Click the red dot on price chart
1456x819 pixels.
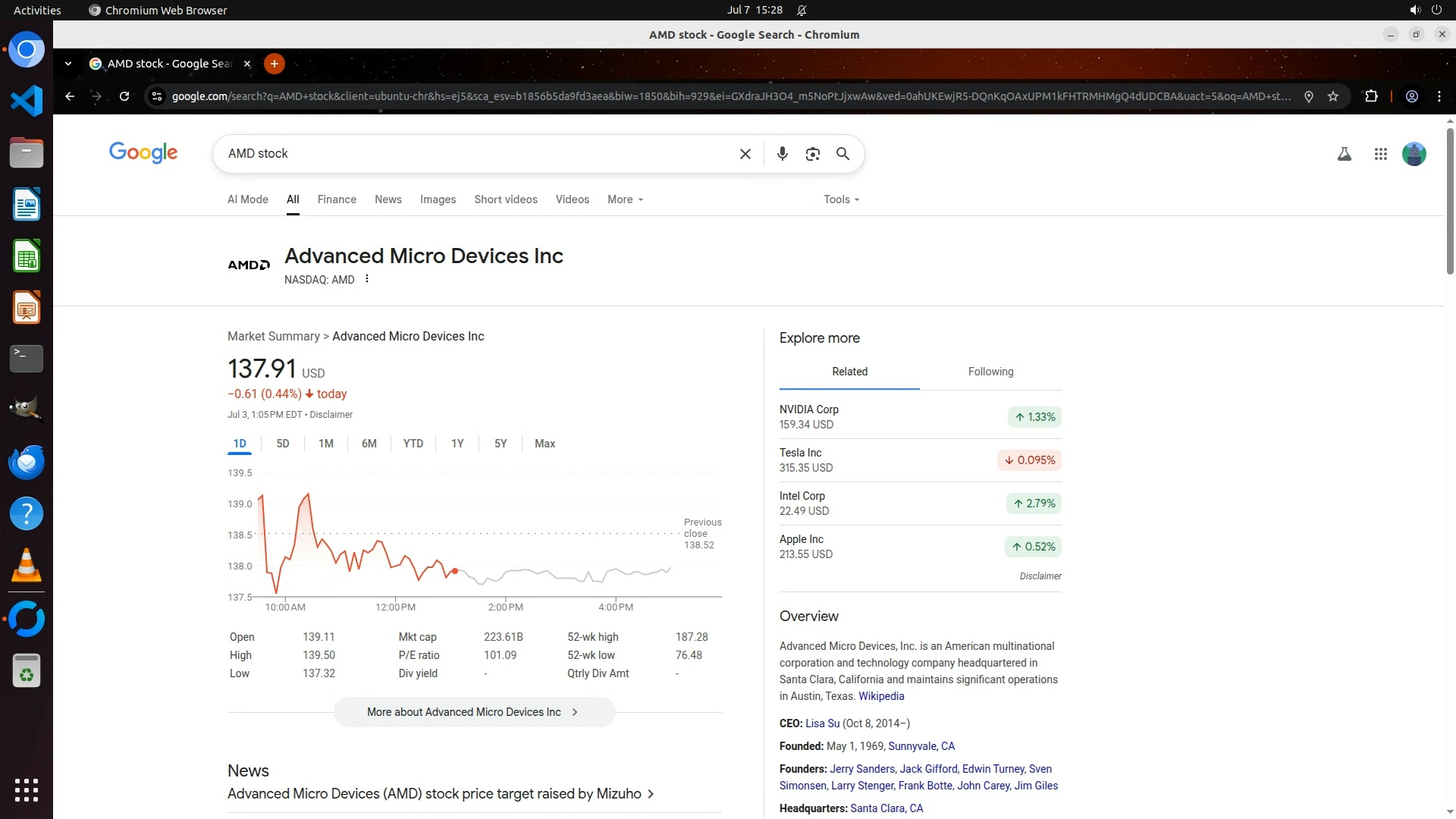[x=455, y=571]
